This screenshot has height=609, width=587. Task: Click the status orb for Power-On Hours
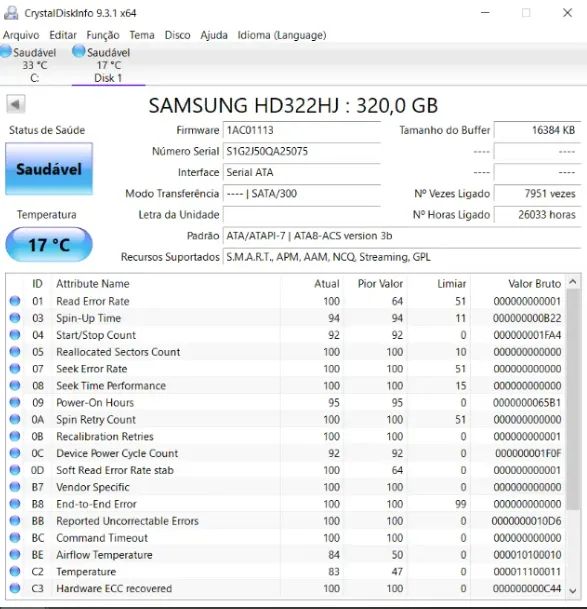point(15,402)
